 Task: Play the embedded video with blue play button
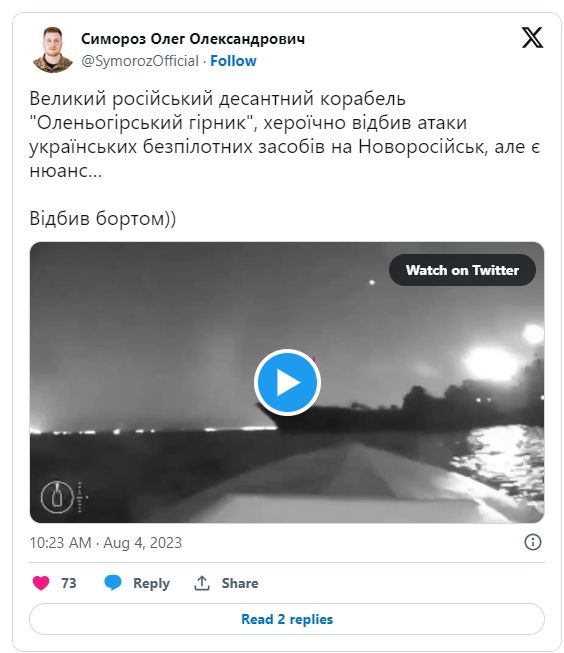(x=287, y=382)
